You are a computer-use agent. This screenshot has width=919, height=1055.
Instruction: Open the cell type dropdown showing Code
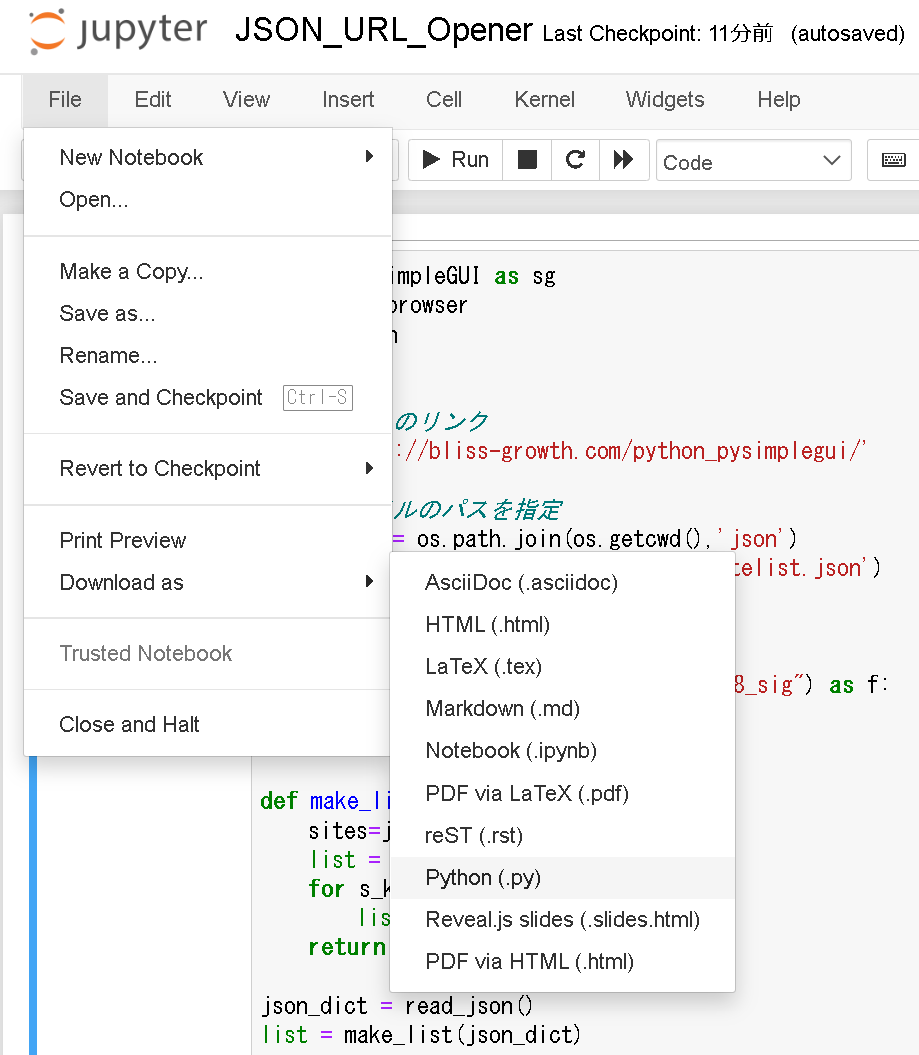click(753, 160)
